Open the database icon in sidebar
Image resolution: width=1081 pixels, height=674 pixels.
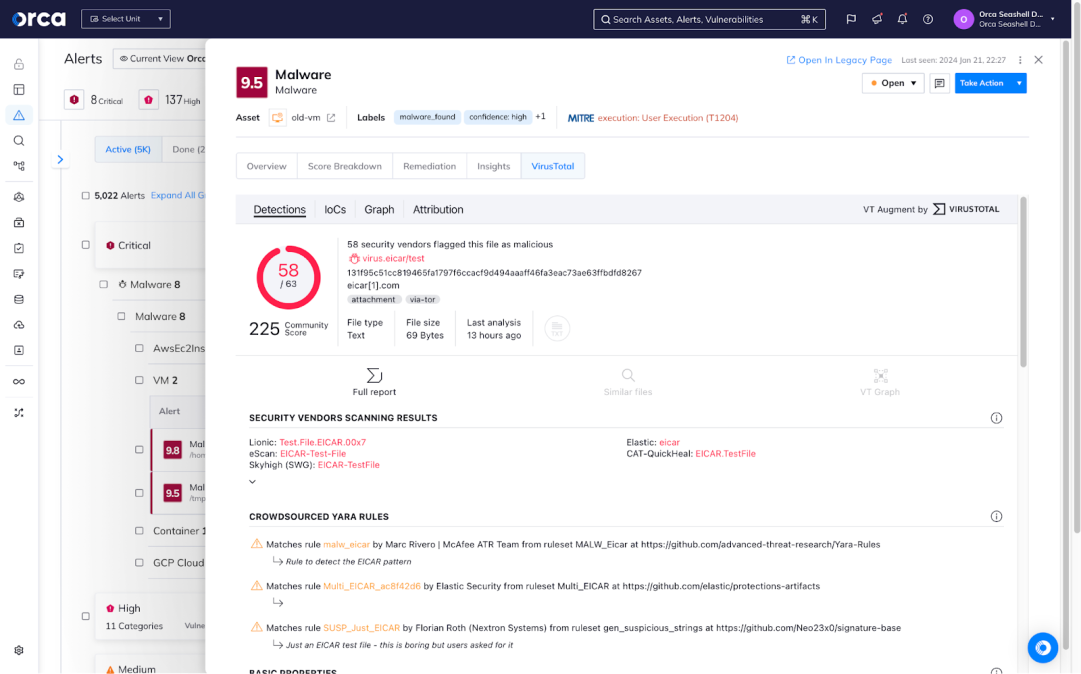pos(19,299)
